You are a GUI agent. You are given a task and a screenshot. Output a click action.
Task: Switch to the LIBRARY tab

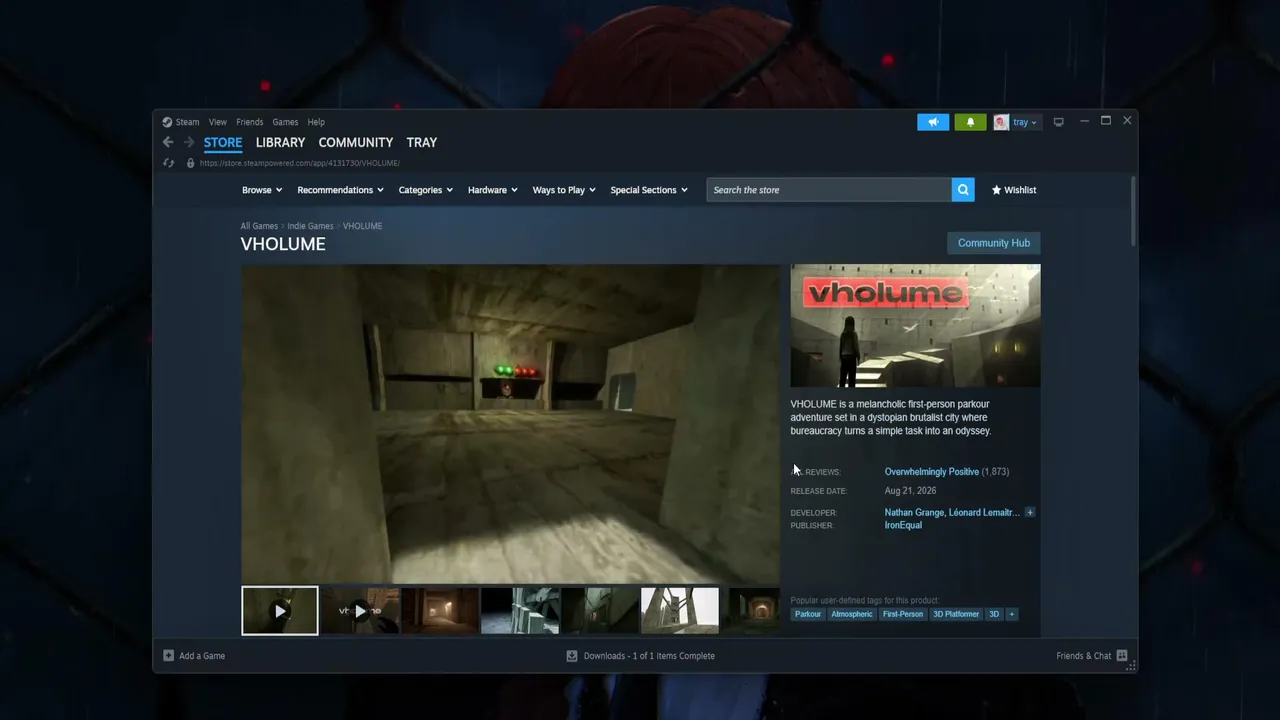point(280,142)
